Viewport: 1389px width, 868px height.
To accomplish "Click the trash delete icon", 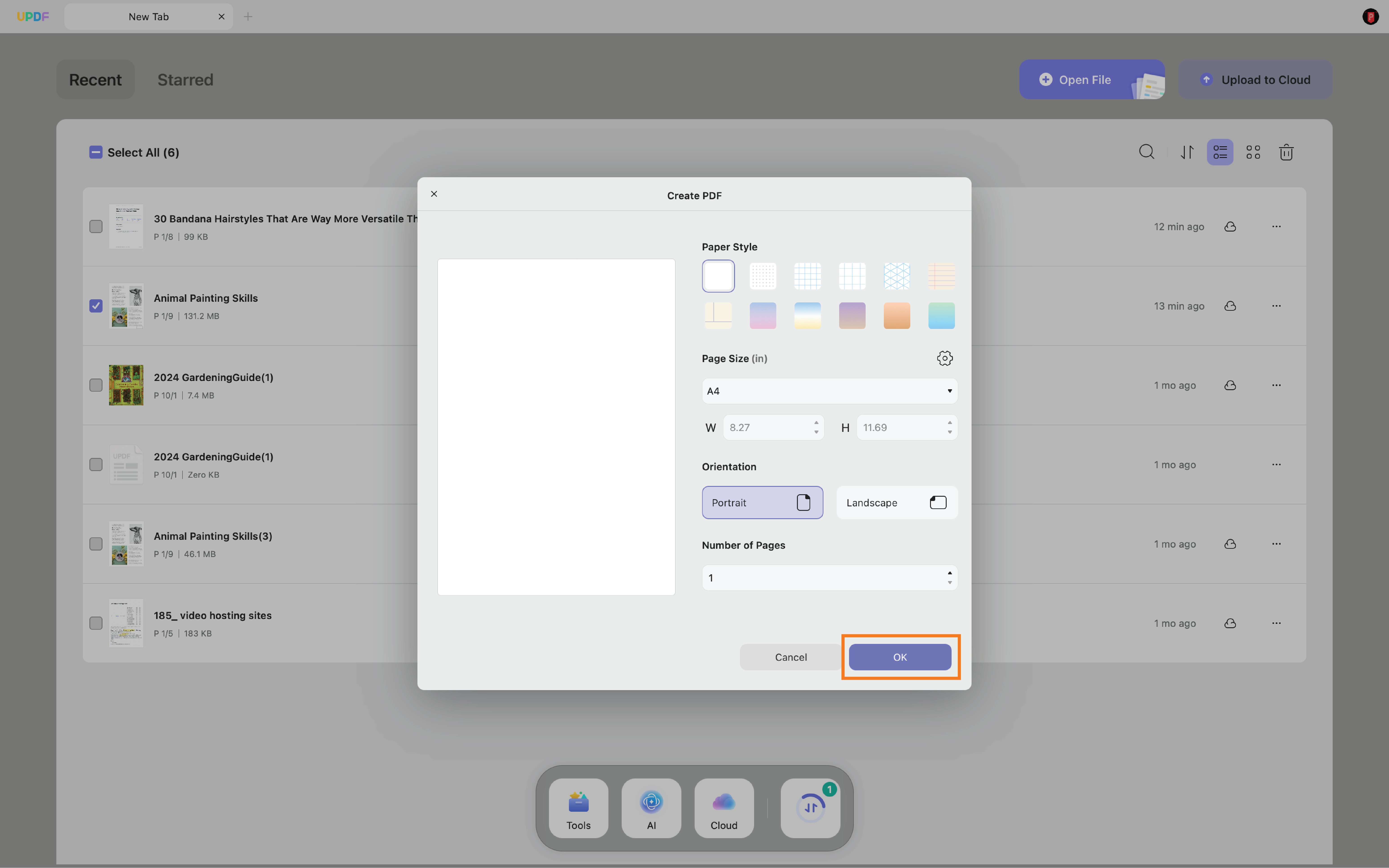I will 1286,152.
